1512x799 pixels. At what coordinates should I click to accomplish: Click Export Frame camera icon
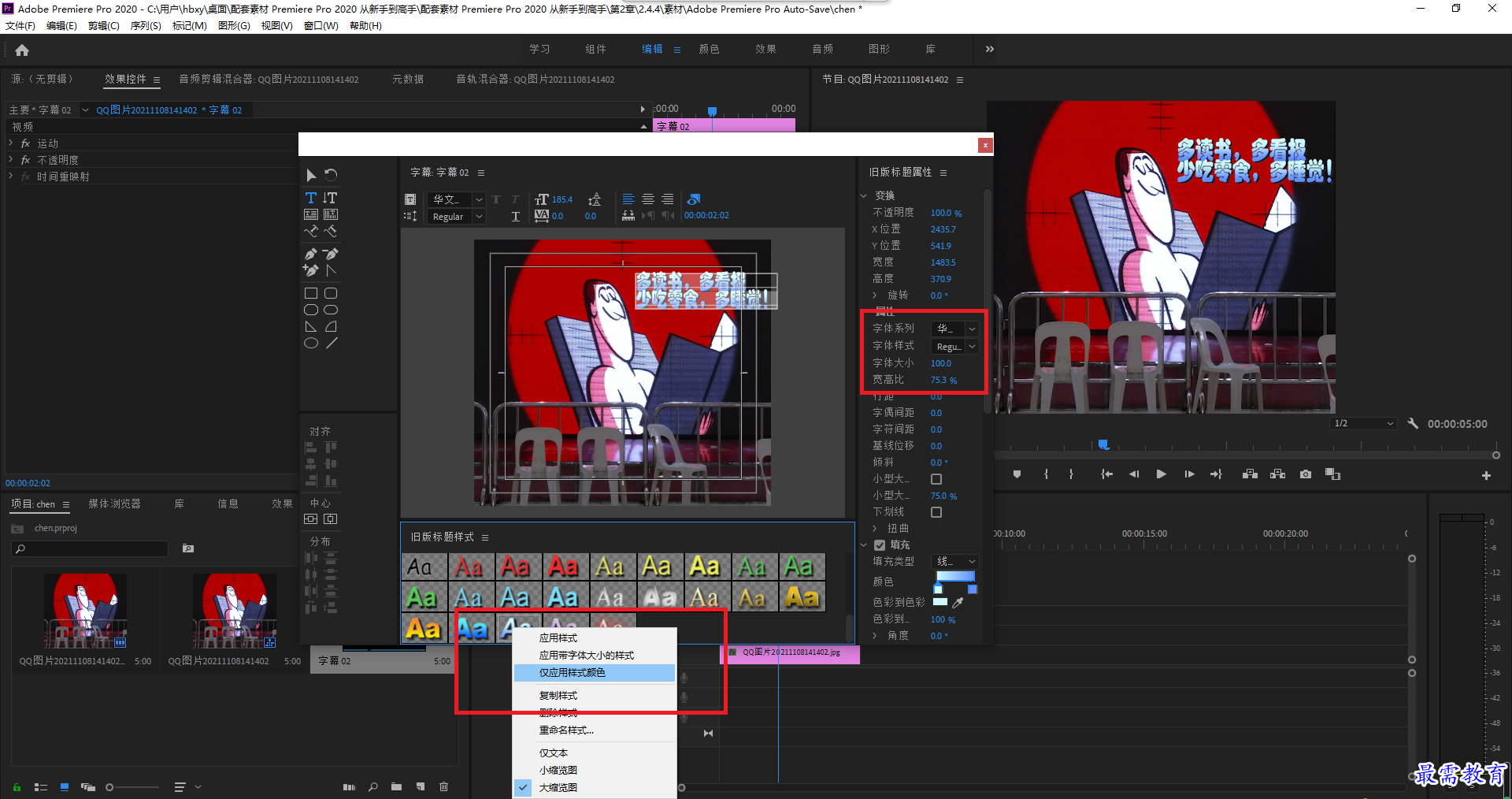(x=1306, y=474)
